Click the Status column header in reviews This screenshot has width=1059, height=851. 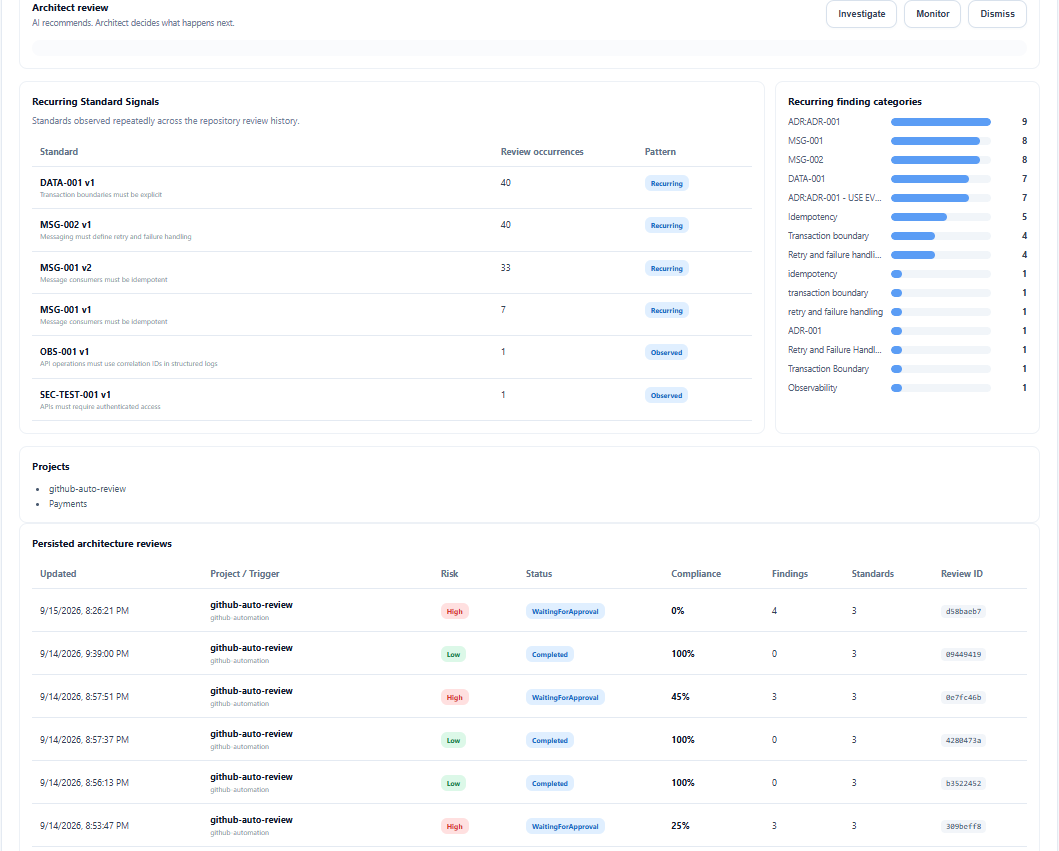[x=539, y=573]
